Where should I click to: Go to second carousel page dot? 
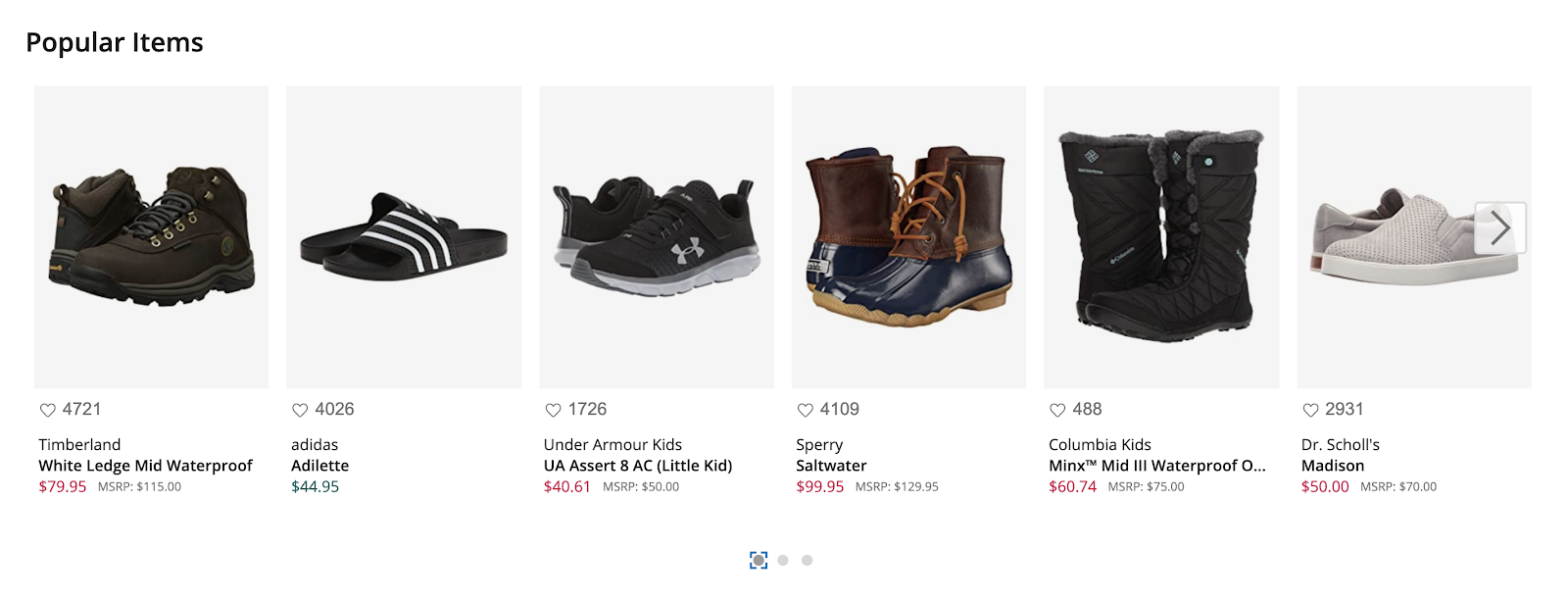tap(783, 560)
